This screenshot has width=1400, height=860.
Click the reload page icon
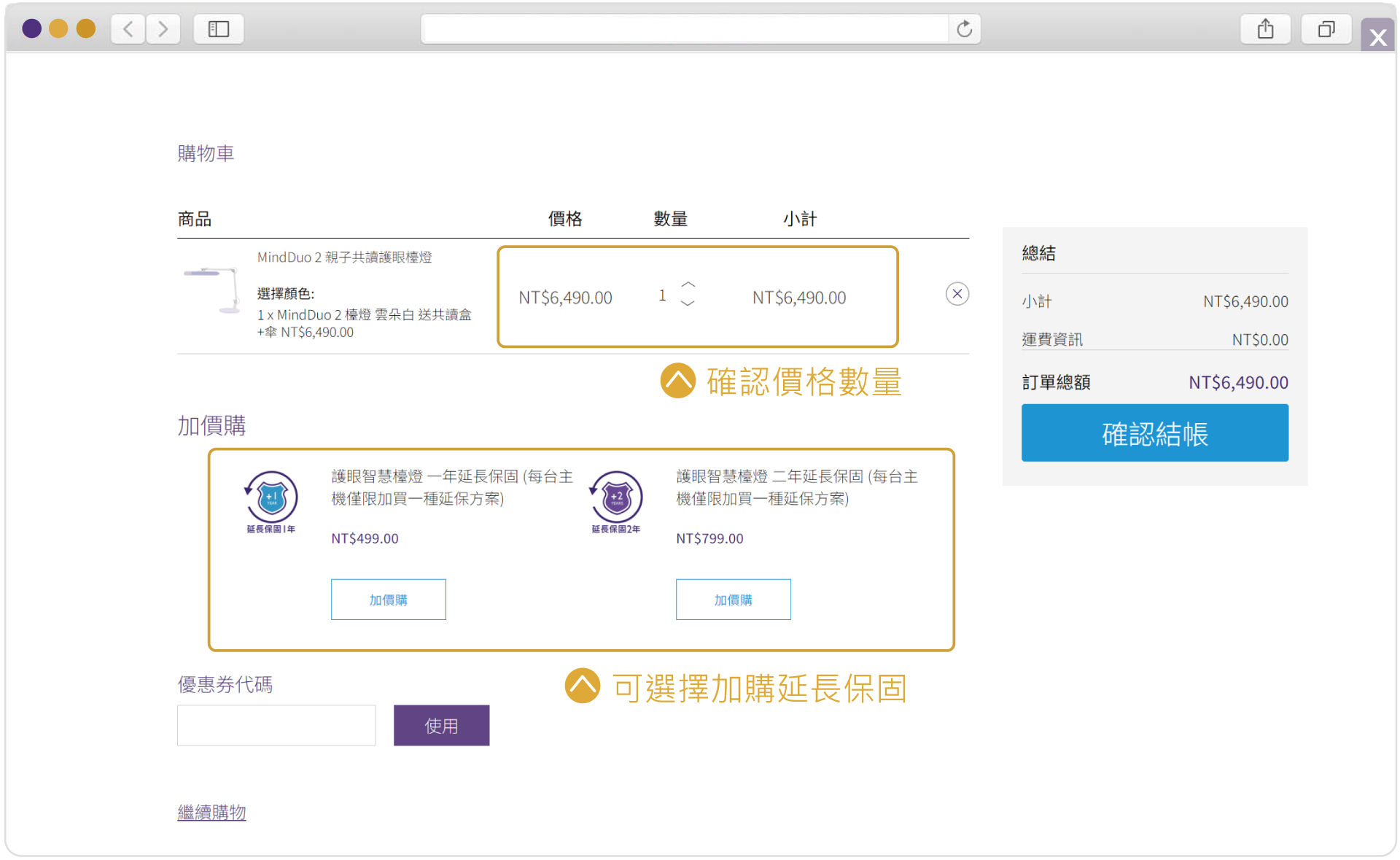[x=964, y=29]
